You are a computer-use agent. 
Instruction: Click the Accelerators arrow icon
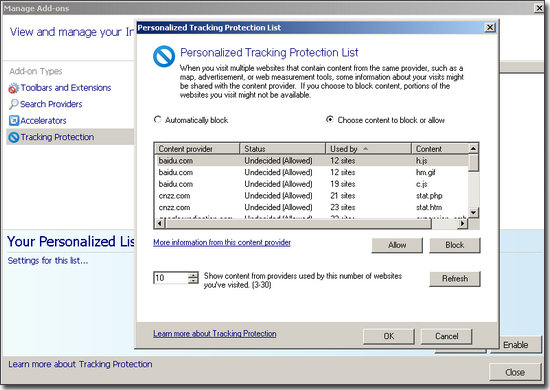click(x=14, y=121)
